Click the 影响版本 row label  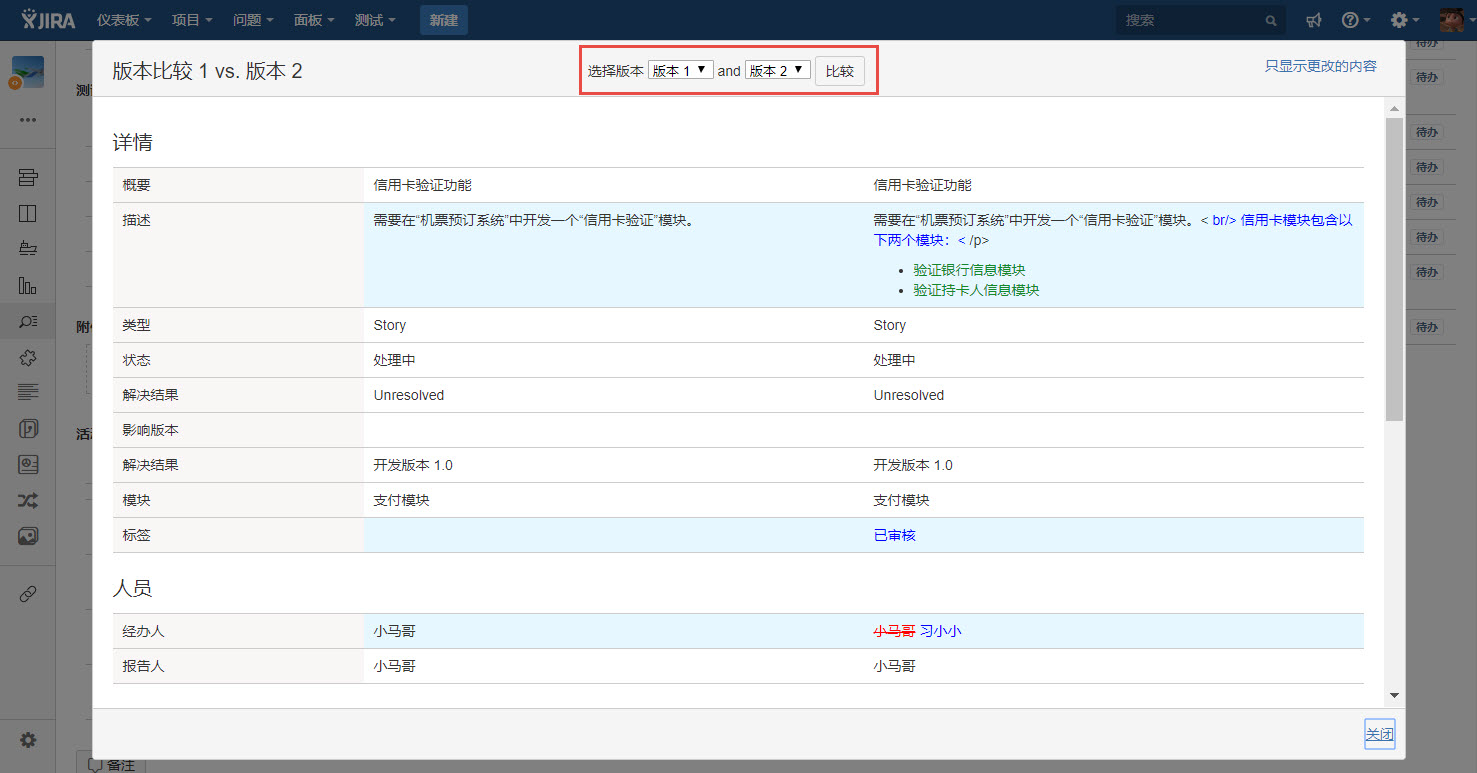[x=151, y=430]
